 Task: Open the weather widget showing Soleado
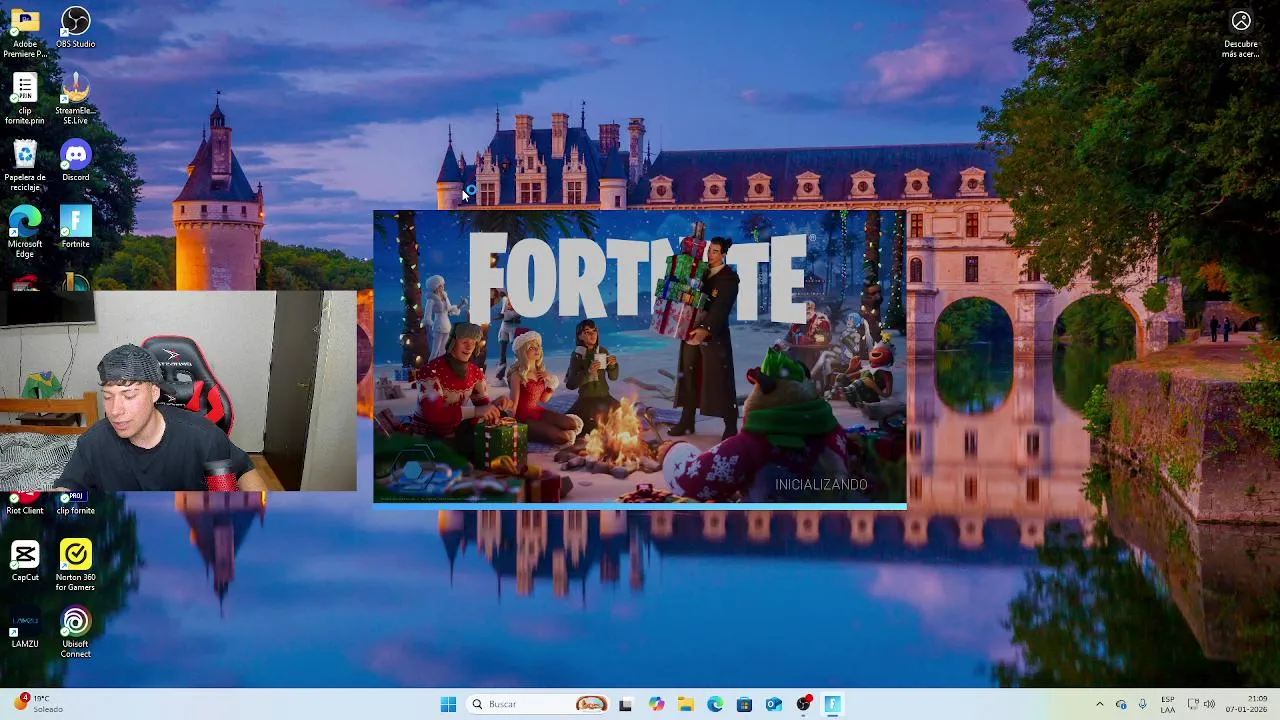click(38, 704)
